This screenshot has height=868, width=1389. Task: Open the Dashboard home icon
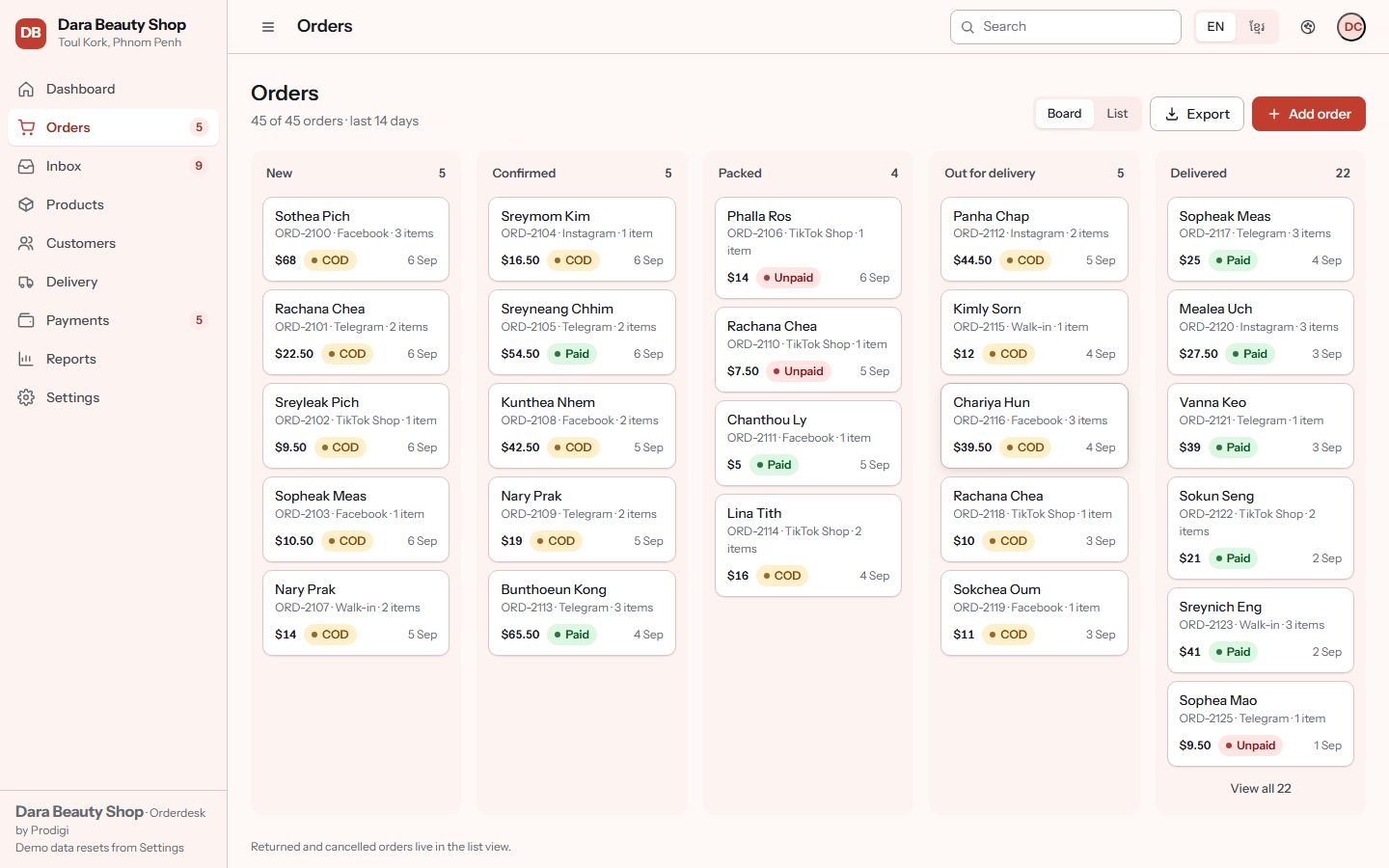[x=26, y=89]
